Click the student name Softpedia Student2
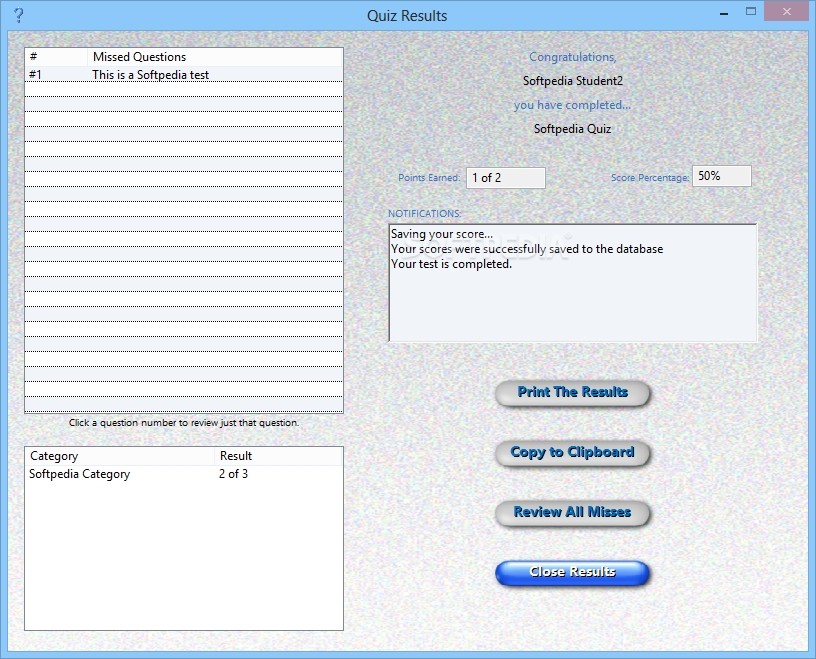The image size is (816, 659). click(x=572, y=81)
